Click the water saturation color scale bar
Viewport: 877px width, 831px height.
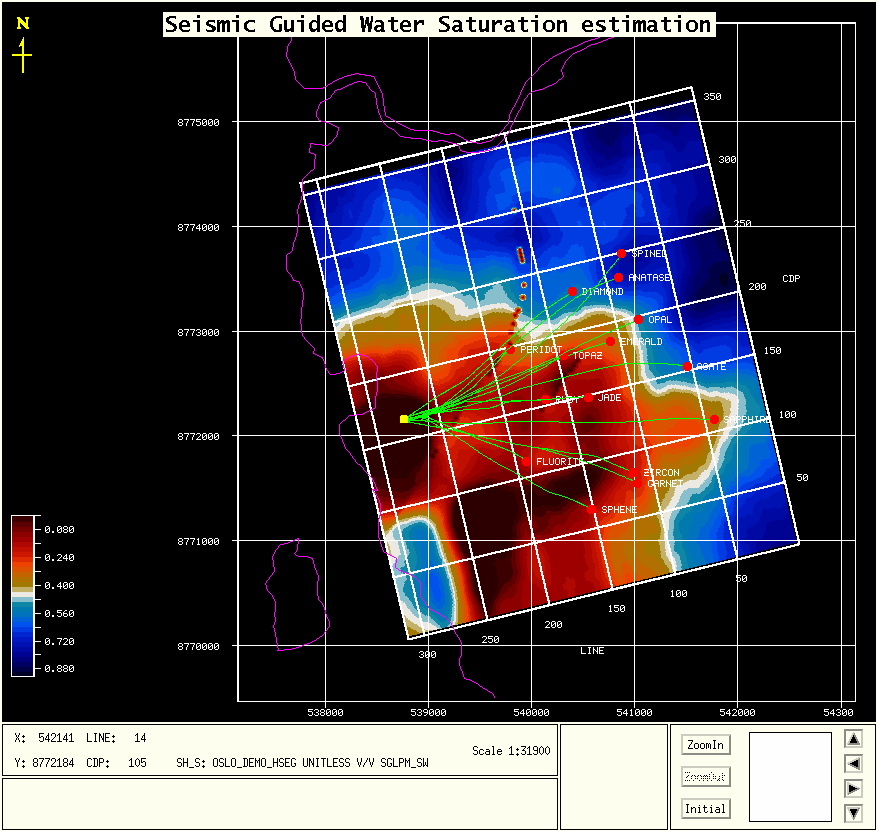pos(23,597)
